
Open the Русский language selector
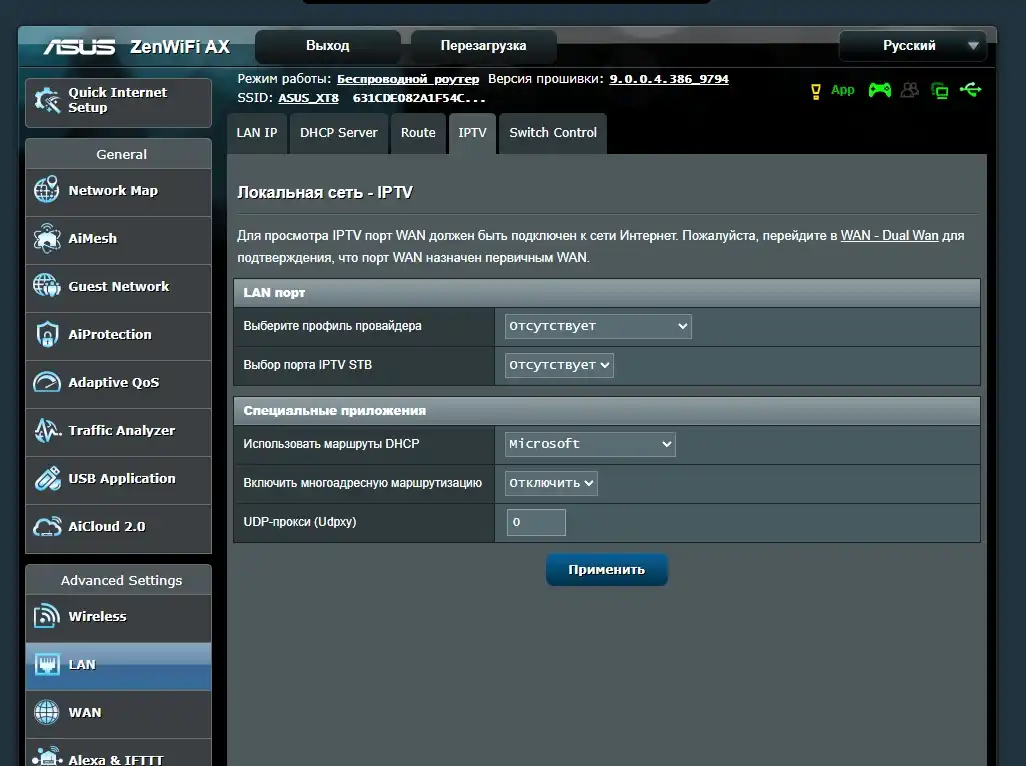[911, 45]
